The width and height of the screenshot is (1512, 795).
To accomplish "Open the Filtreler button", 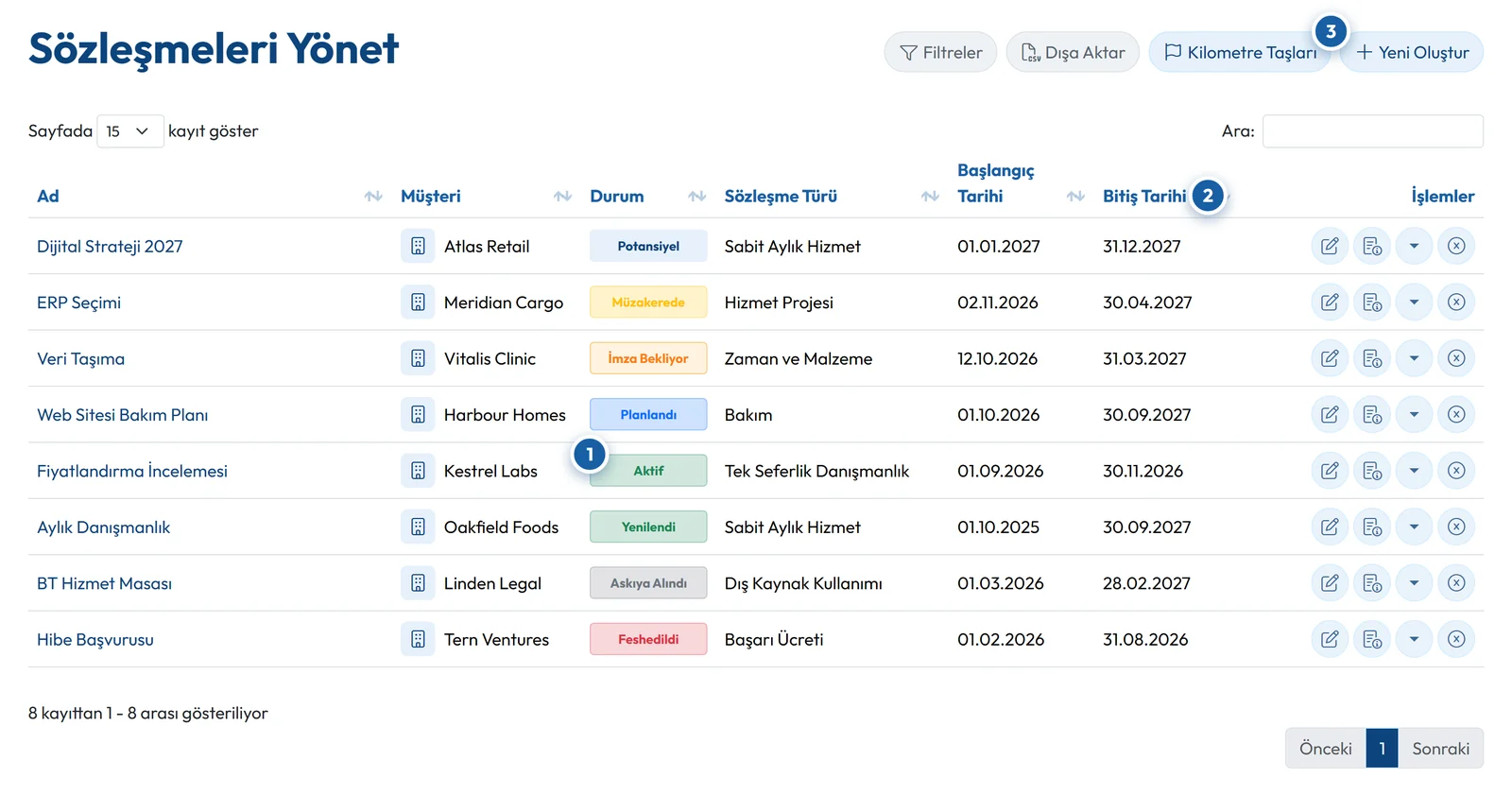I will [x=940, y=52].
